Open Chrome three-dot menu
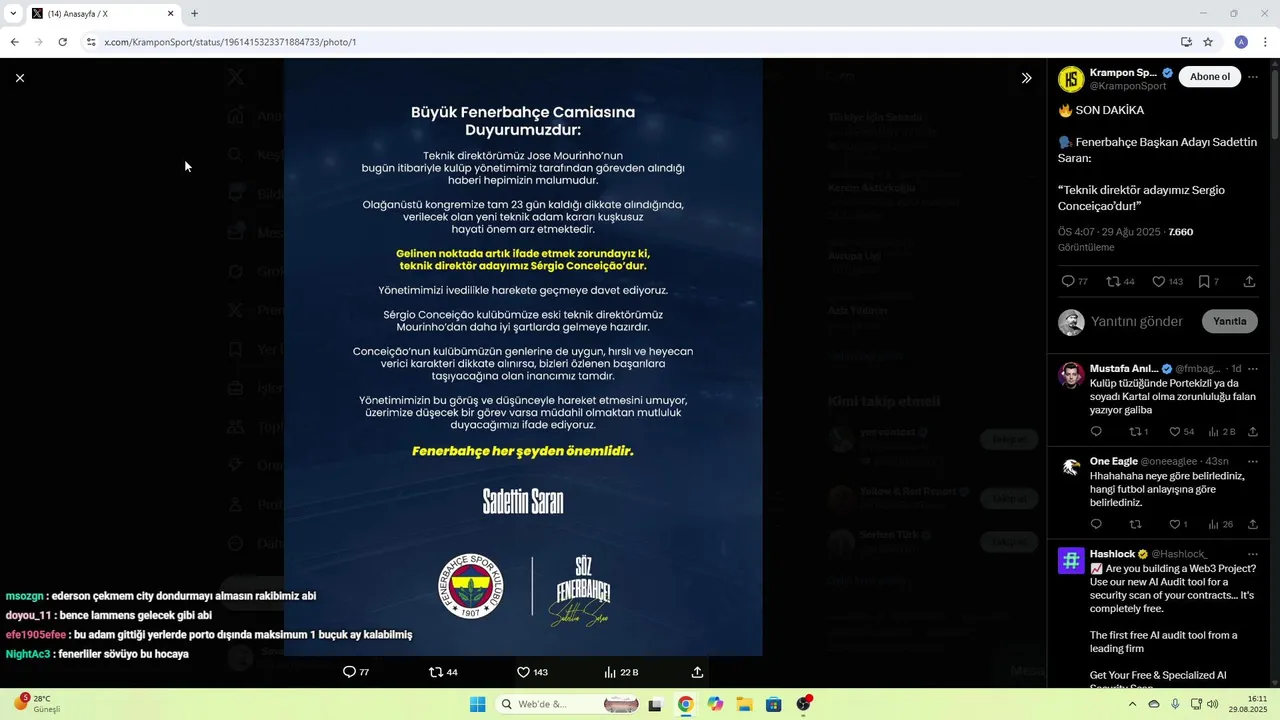 1266,42
